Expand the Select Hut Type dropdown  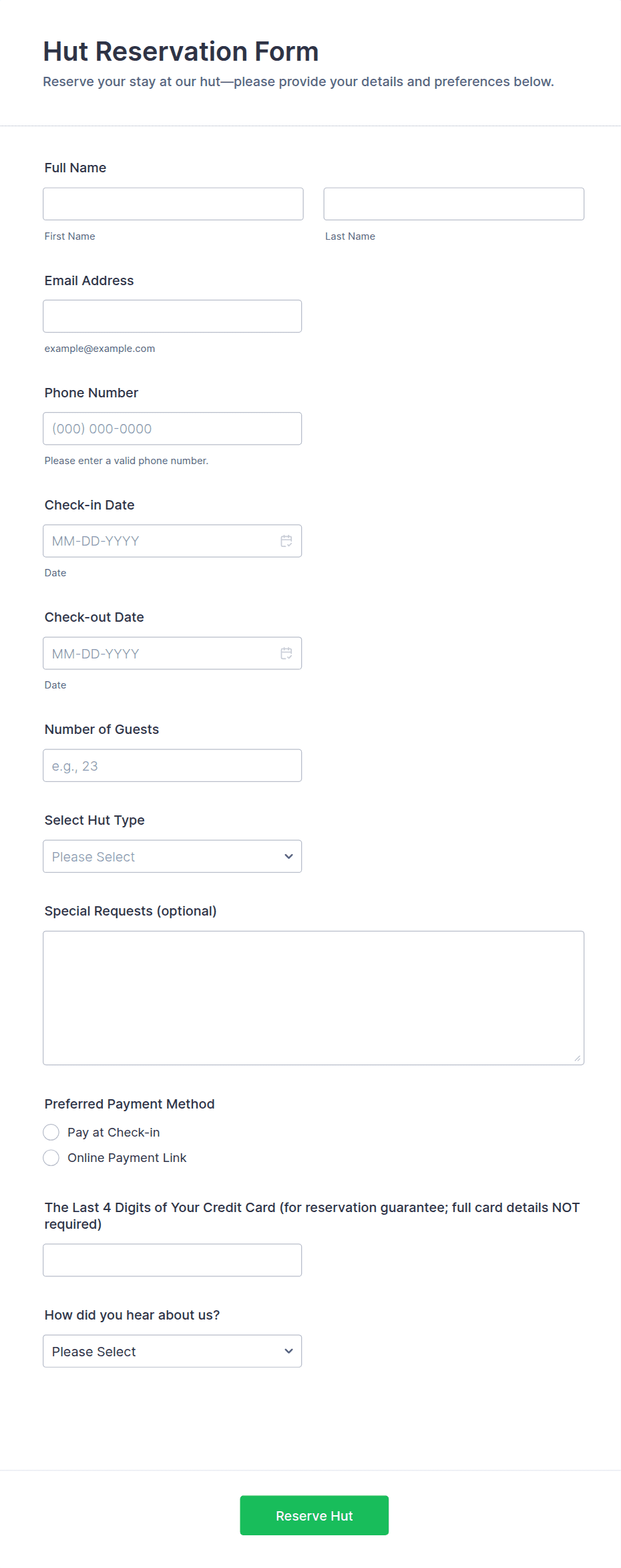[172, 856]
